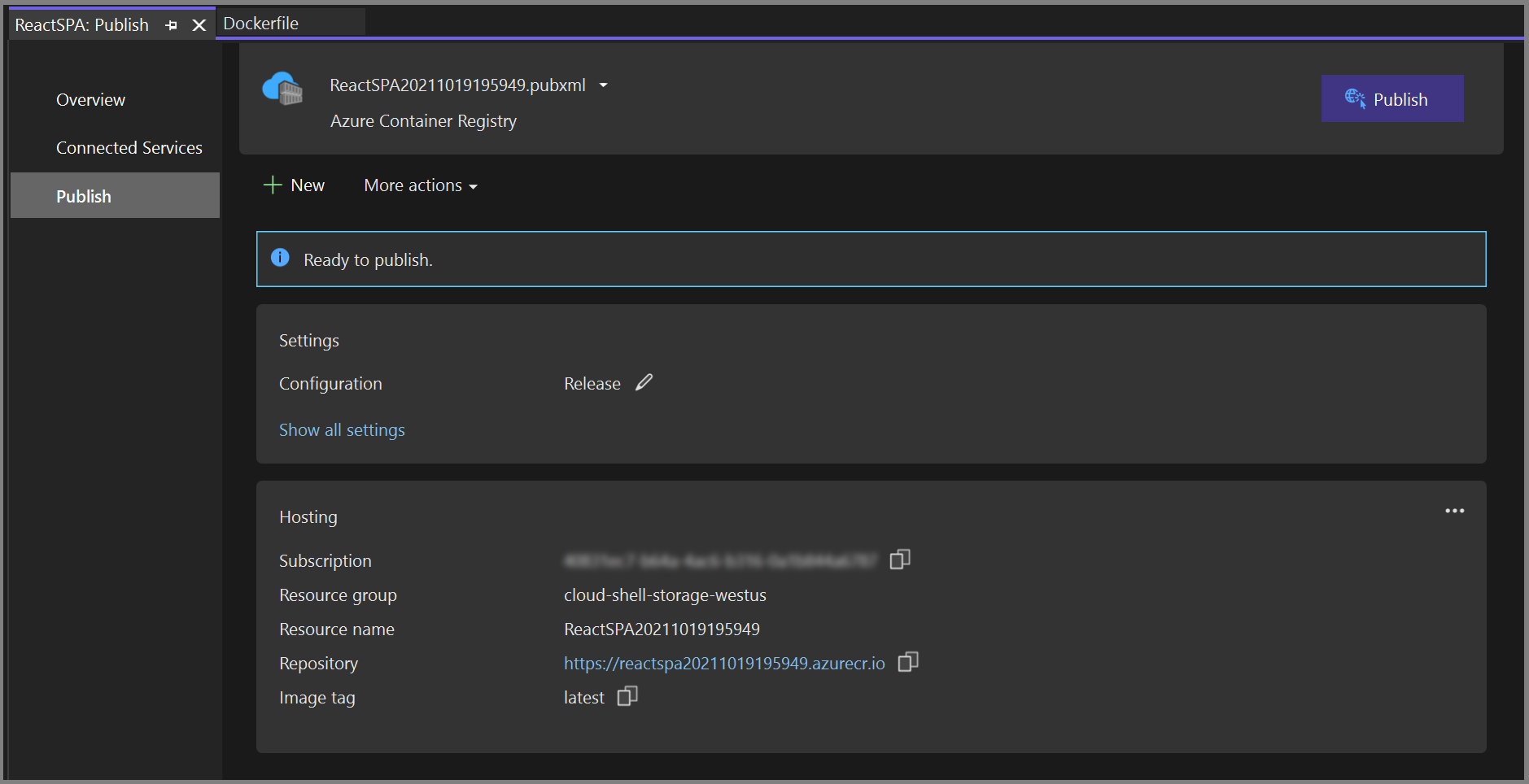Edit the Release configuration with pencil icon
The height and width of the screenshot is (784, 1529).
tap(644, 382)
